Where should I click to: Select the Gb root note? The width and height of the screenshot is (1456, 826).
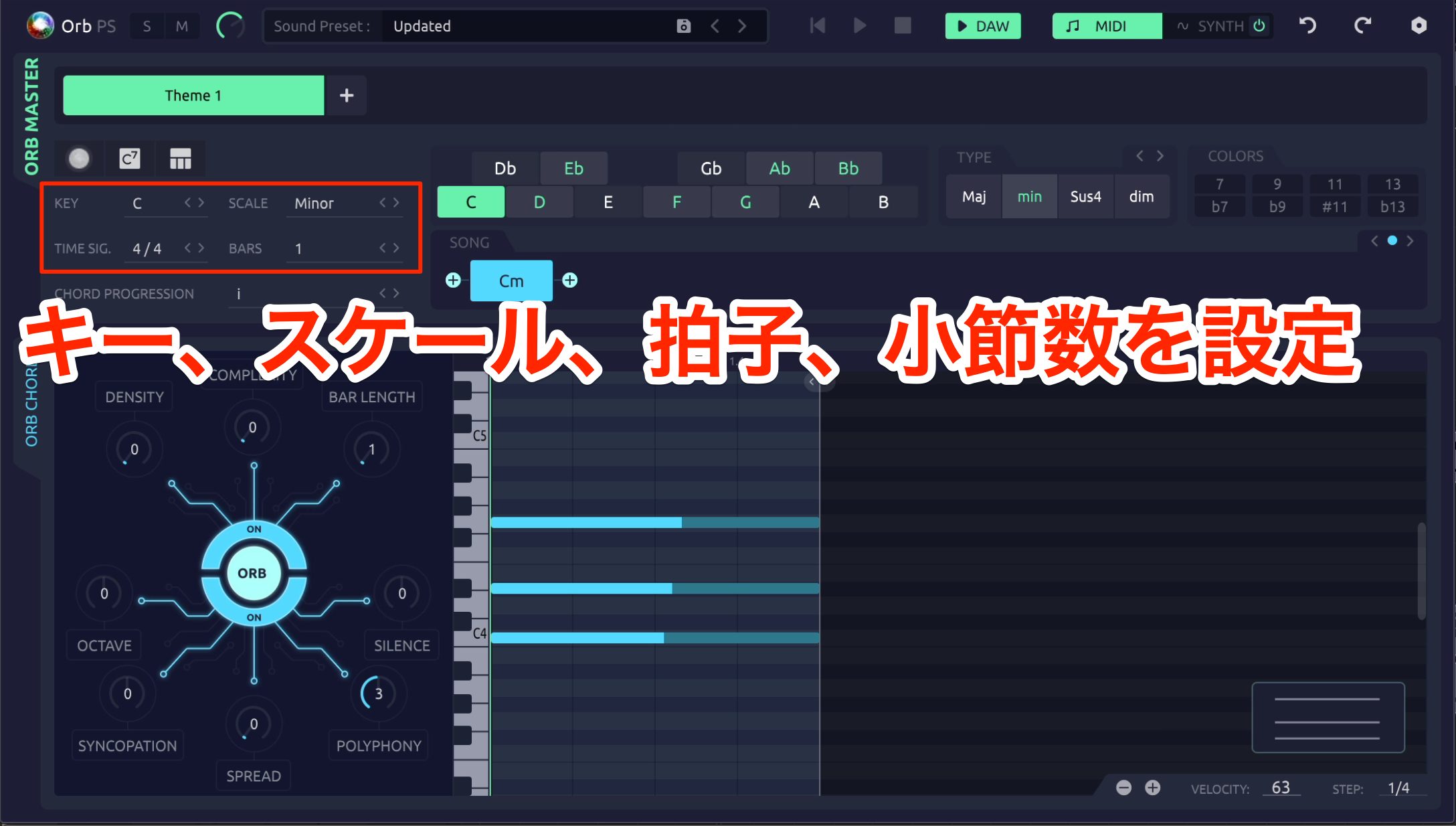711,169
